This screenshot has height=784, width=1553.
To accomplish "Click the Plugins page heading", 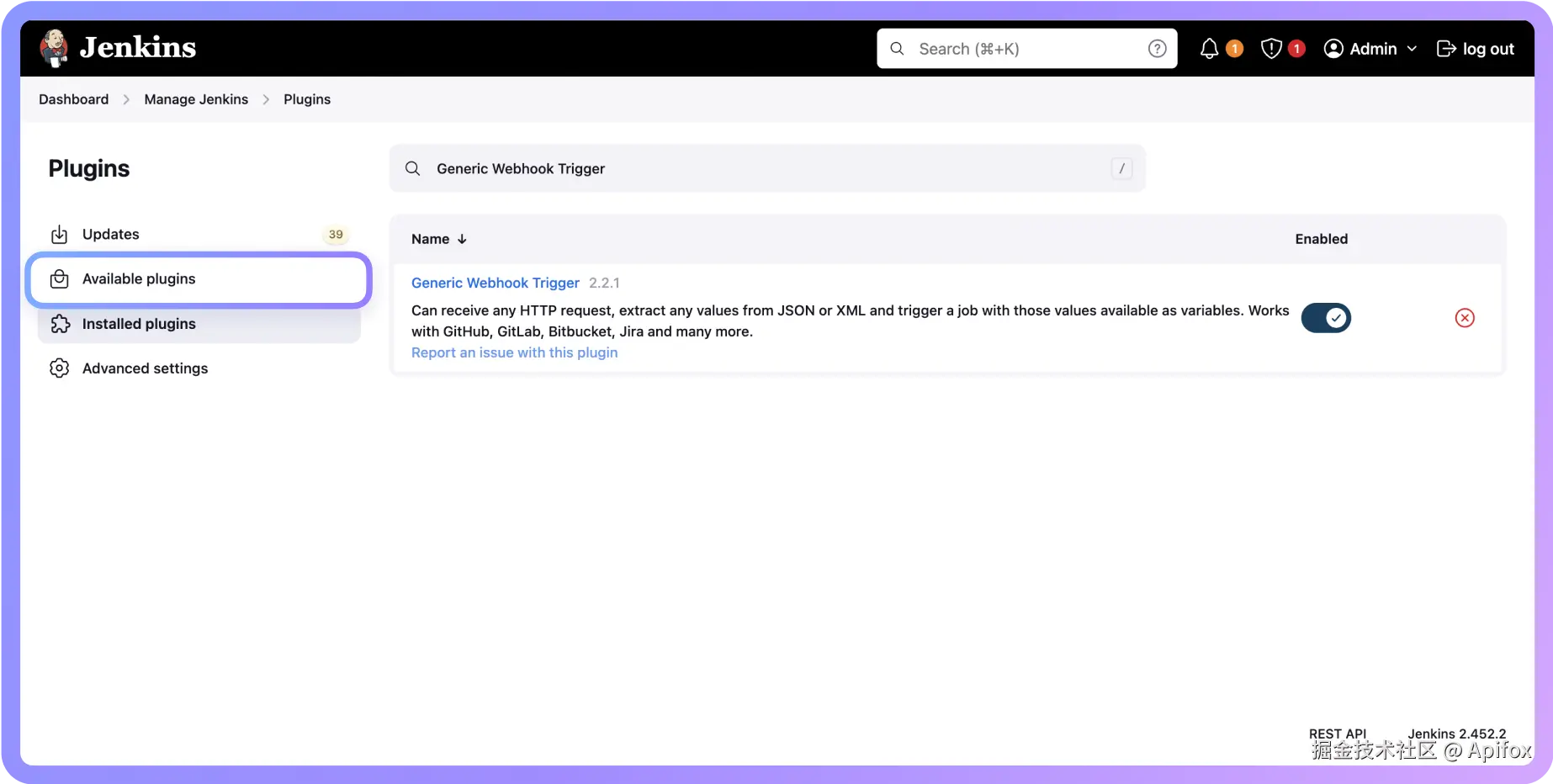I will click(89, 168).
